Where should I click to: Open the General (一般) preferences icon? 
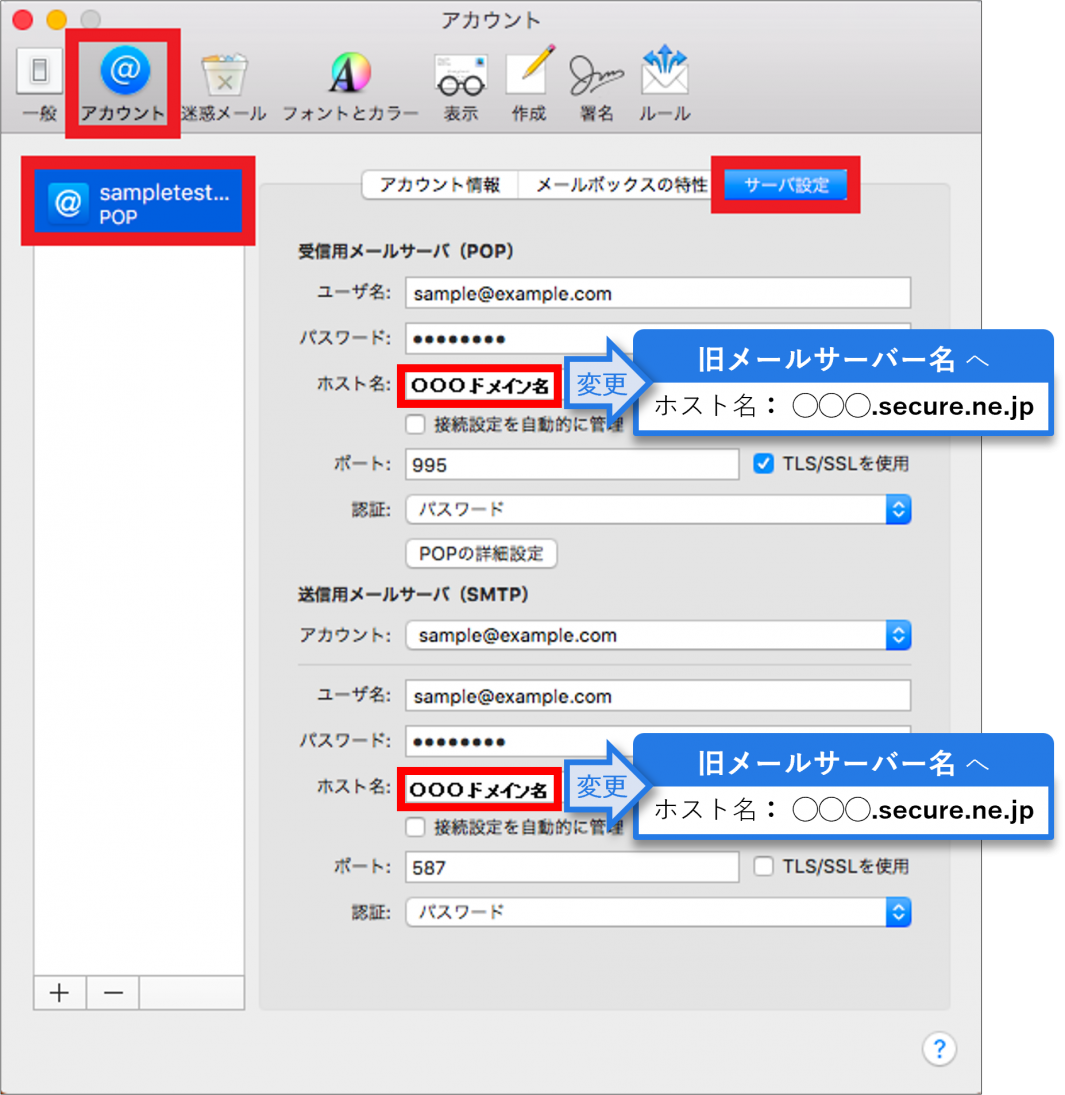coord(39,84)
